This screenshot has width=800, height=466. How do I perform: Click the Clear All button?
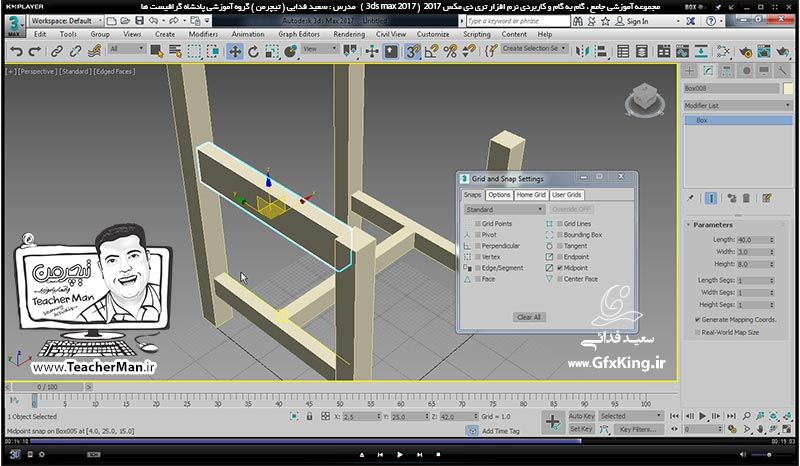click(x=529, y=317)
